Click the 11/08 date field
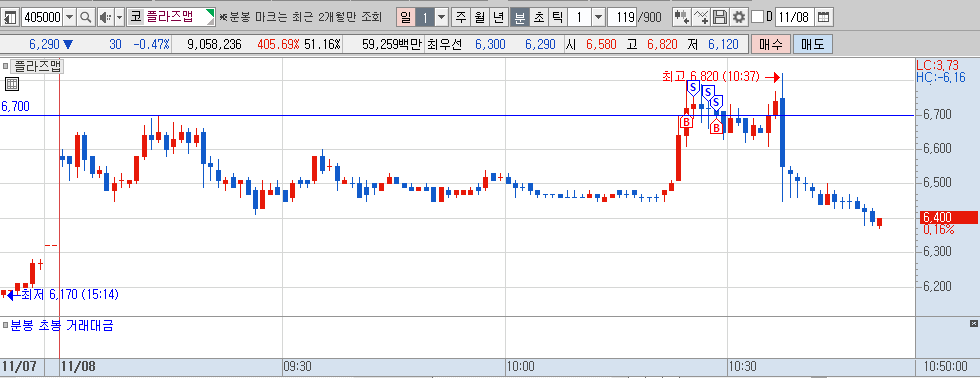 coord(794,17)
